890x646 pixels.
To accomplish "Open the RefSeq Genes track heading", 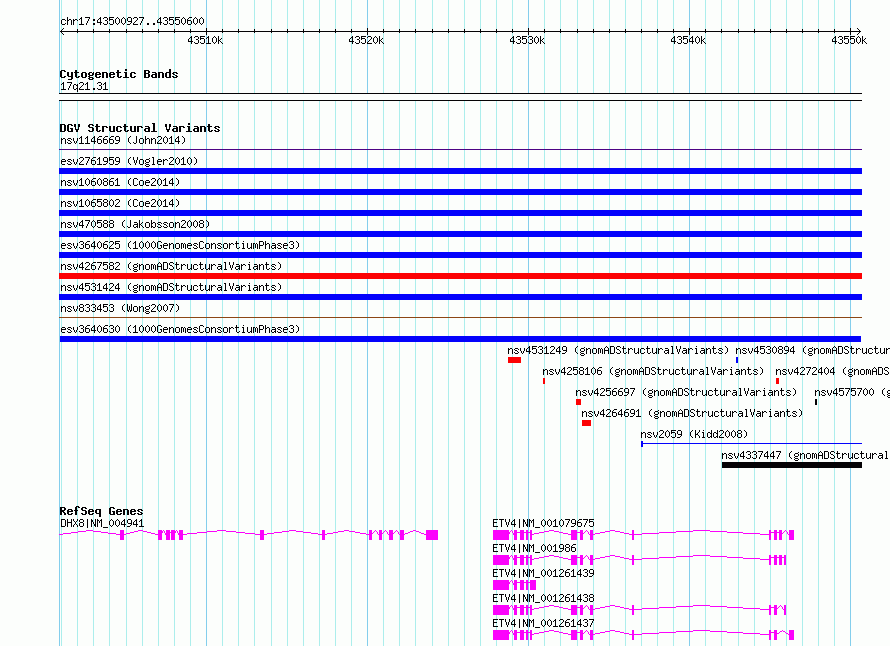I will [x=101, y=511].
